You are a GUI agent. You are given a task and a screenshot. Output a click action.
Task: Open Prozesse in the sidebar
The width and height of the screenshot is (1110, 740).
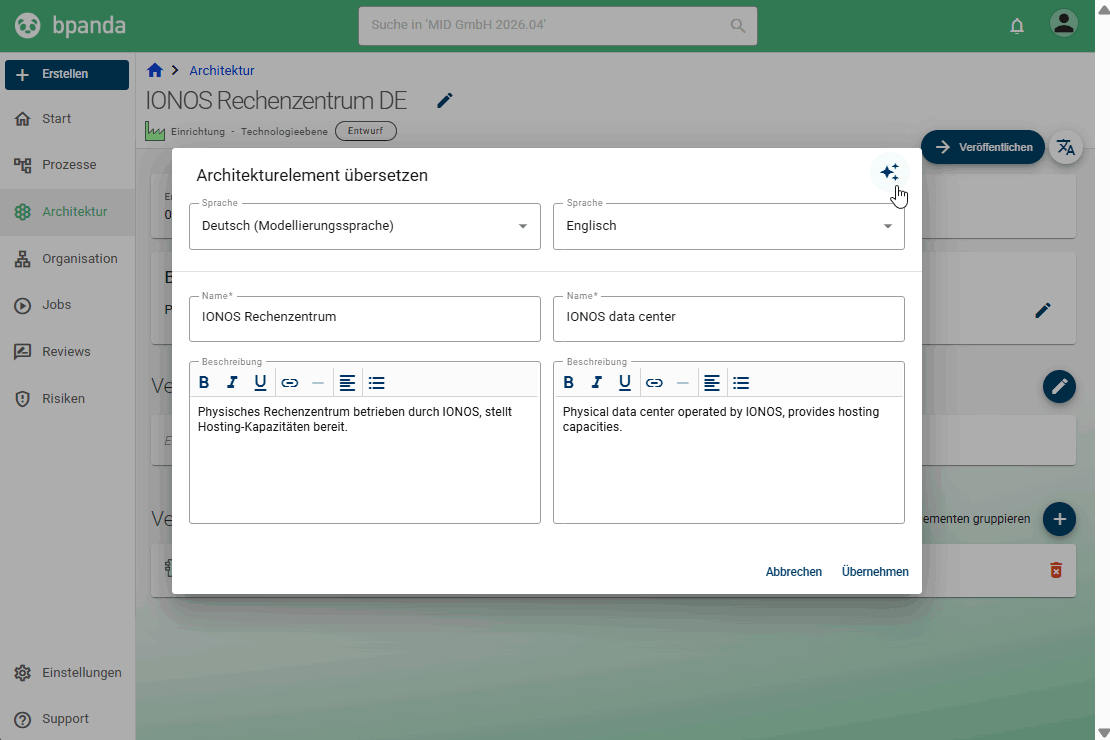[67, 165]
